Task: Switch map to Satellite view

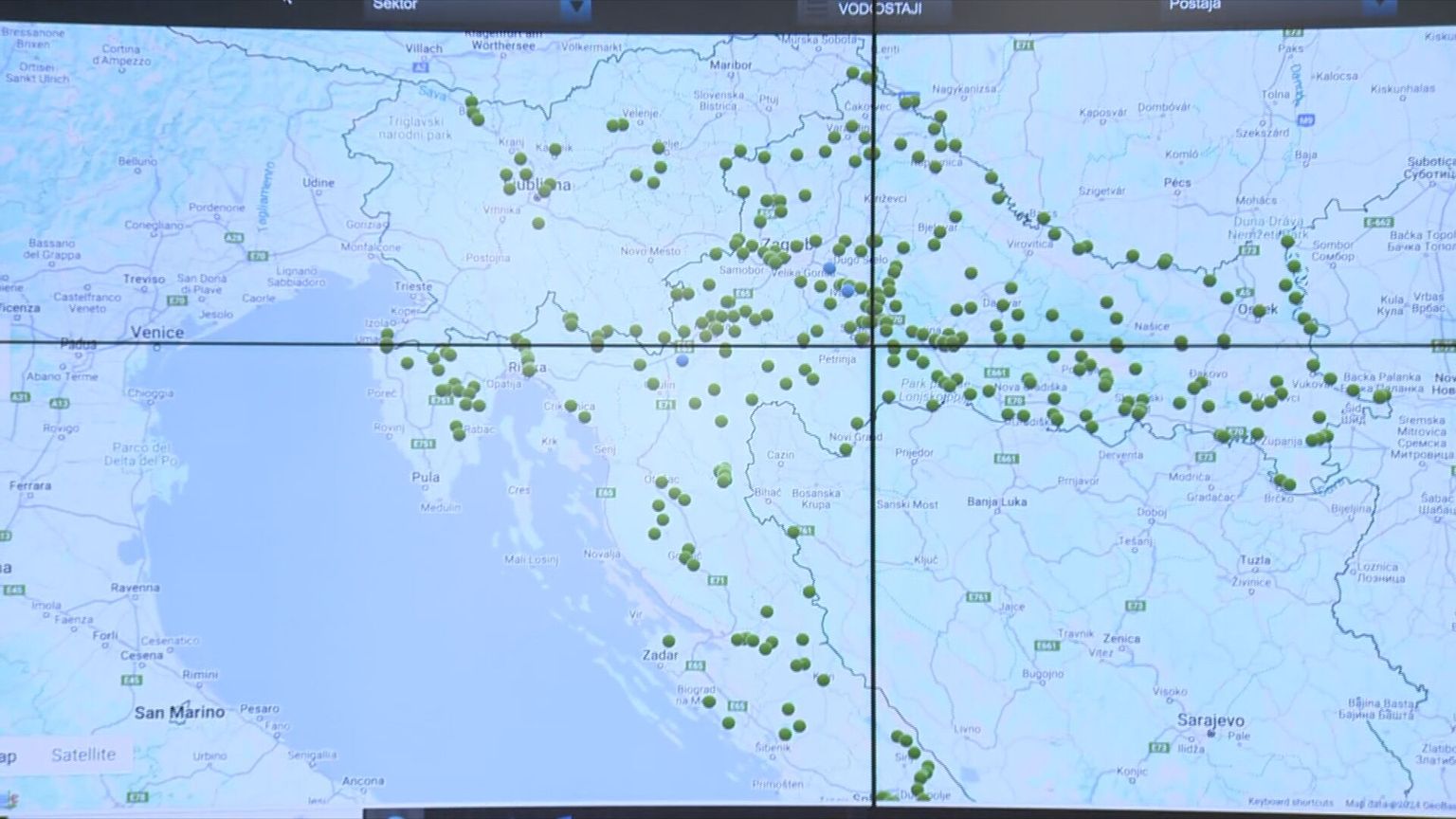Action: click(83, 755)
